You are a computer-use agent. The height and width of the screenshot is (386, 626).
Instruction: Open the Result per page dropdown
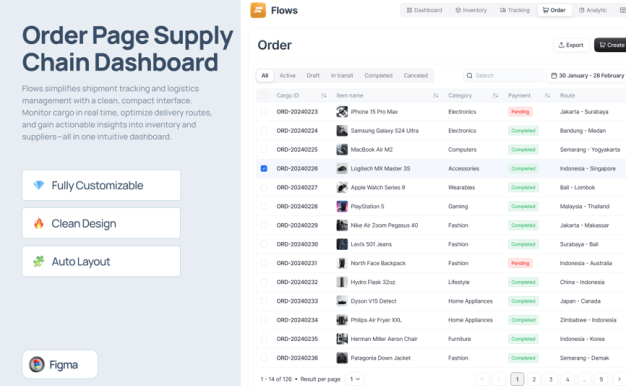pyautogui.click(x=355, y=379)
